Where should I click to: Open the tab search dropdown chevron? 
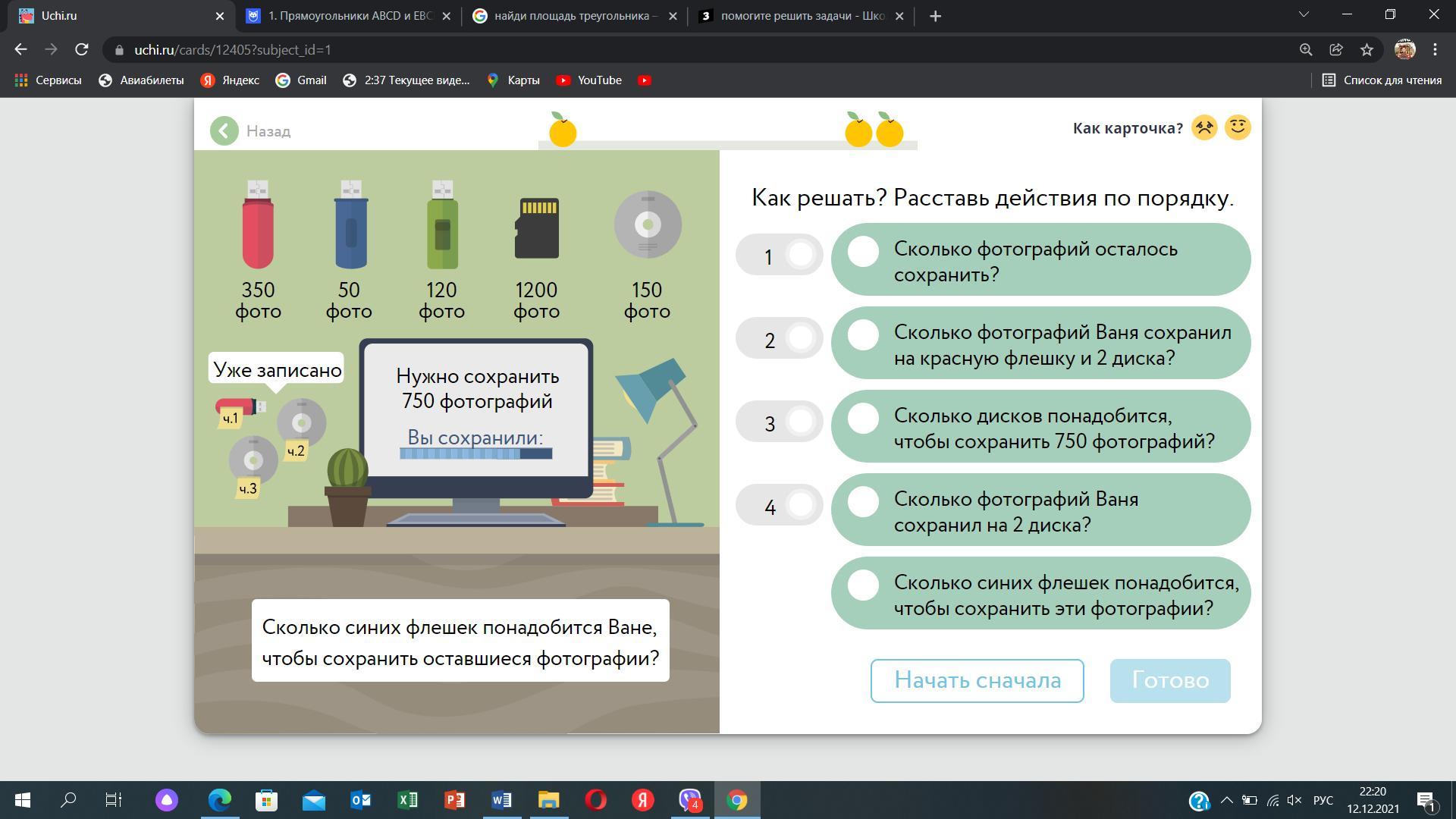click(1304, 15)
